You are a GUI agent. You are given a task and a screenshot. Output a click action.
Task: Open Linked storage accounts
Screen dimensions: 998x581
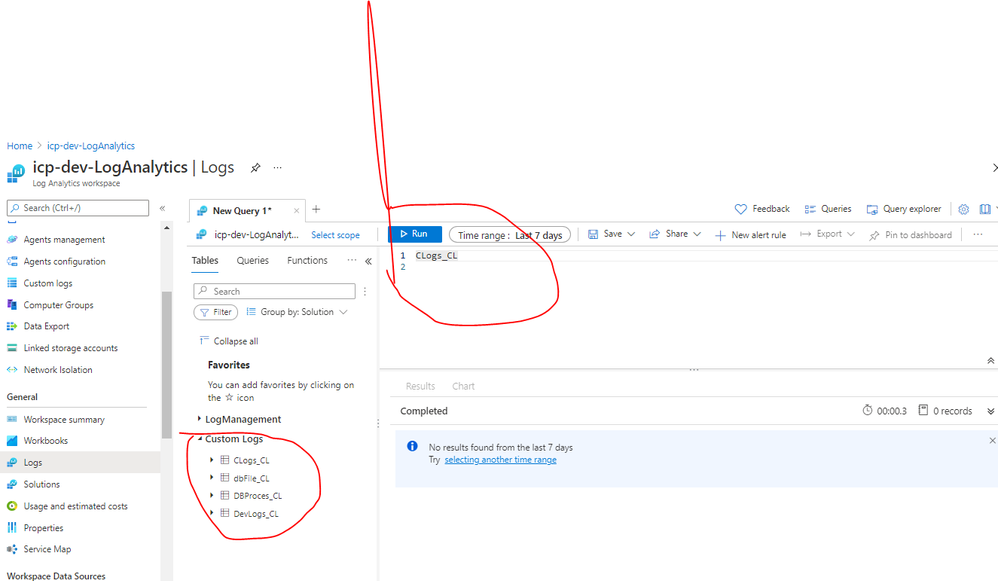[x=71, y=348]
